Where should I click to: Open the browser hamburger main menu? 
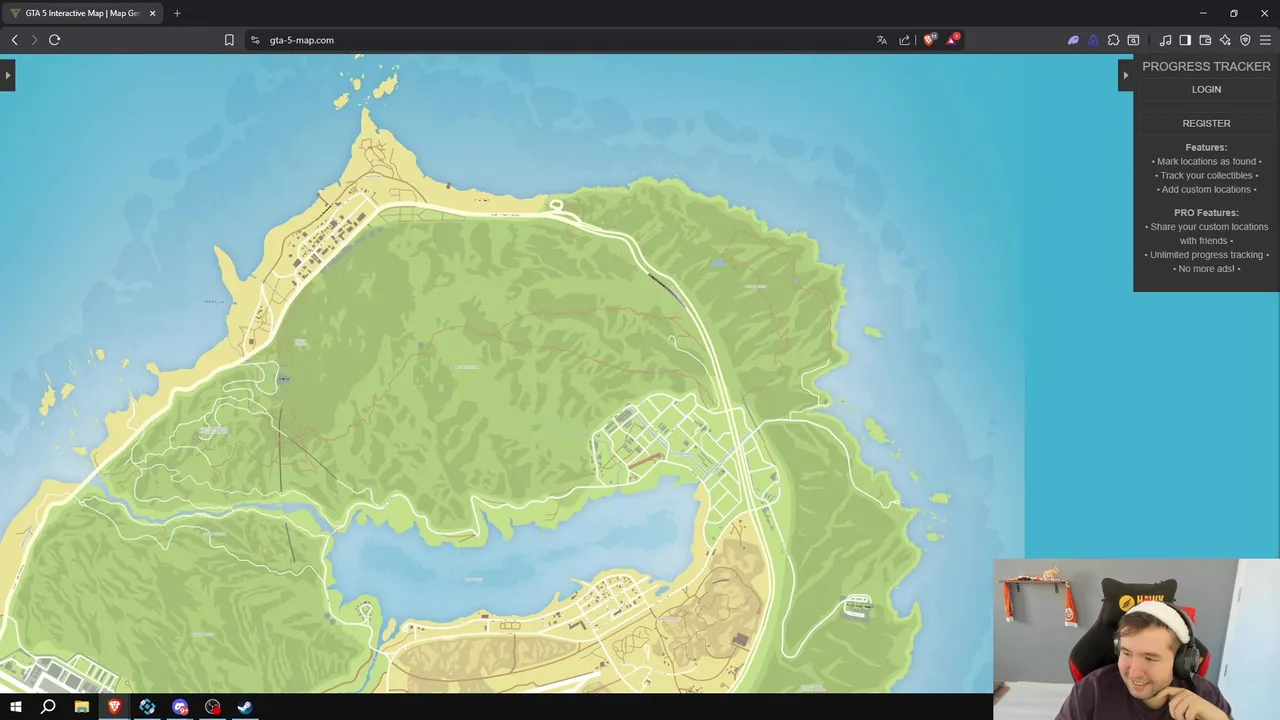1265,40
